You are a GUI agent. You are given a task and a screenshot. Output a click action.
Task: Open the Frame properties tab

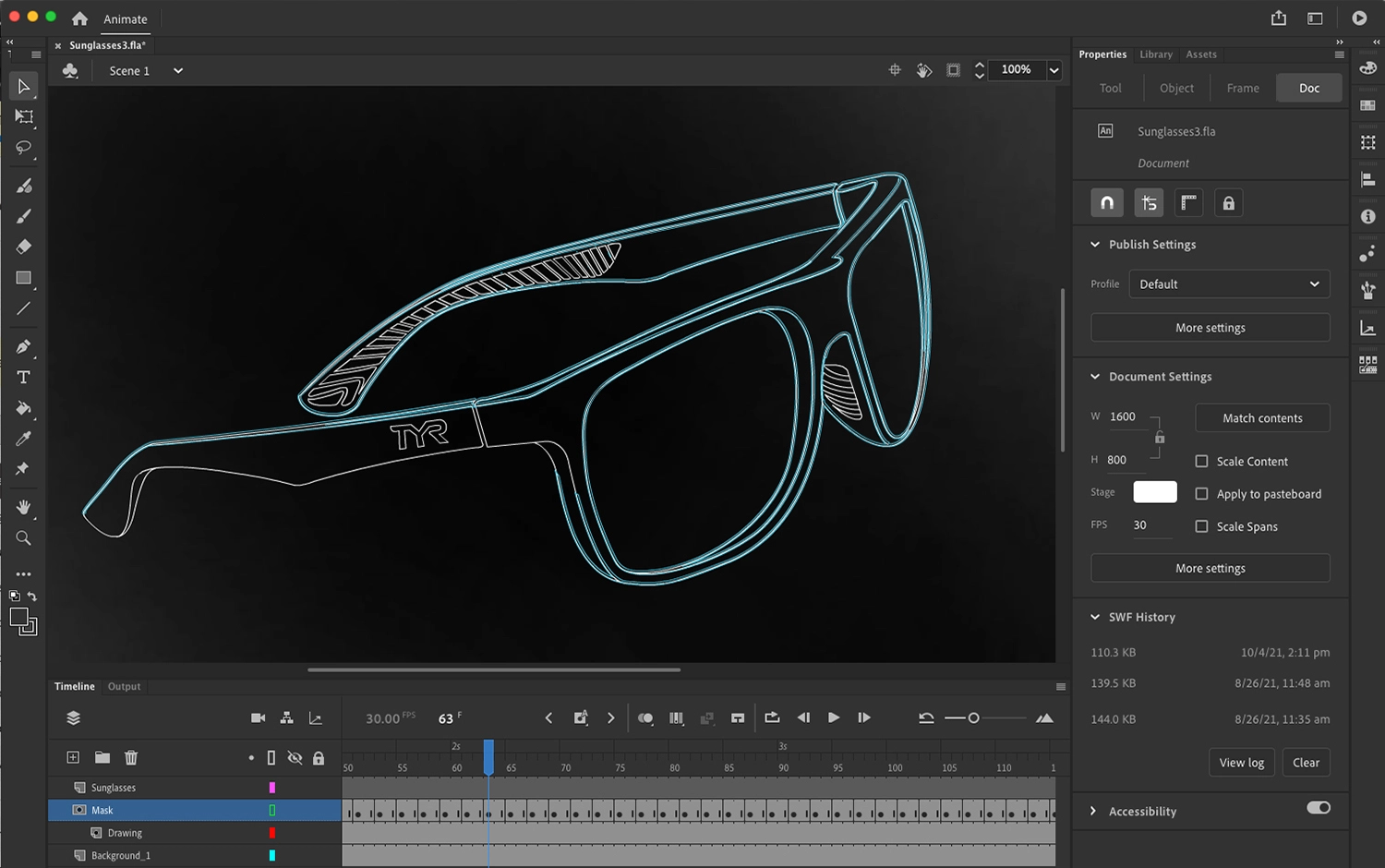pyautogui.click(x=1243, y=89)
